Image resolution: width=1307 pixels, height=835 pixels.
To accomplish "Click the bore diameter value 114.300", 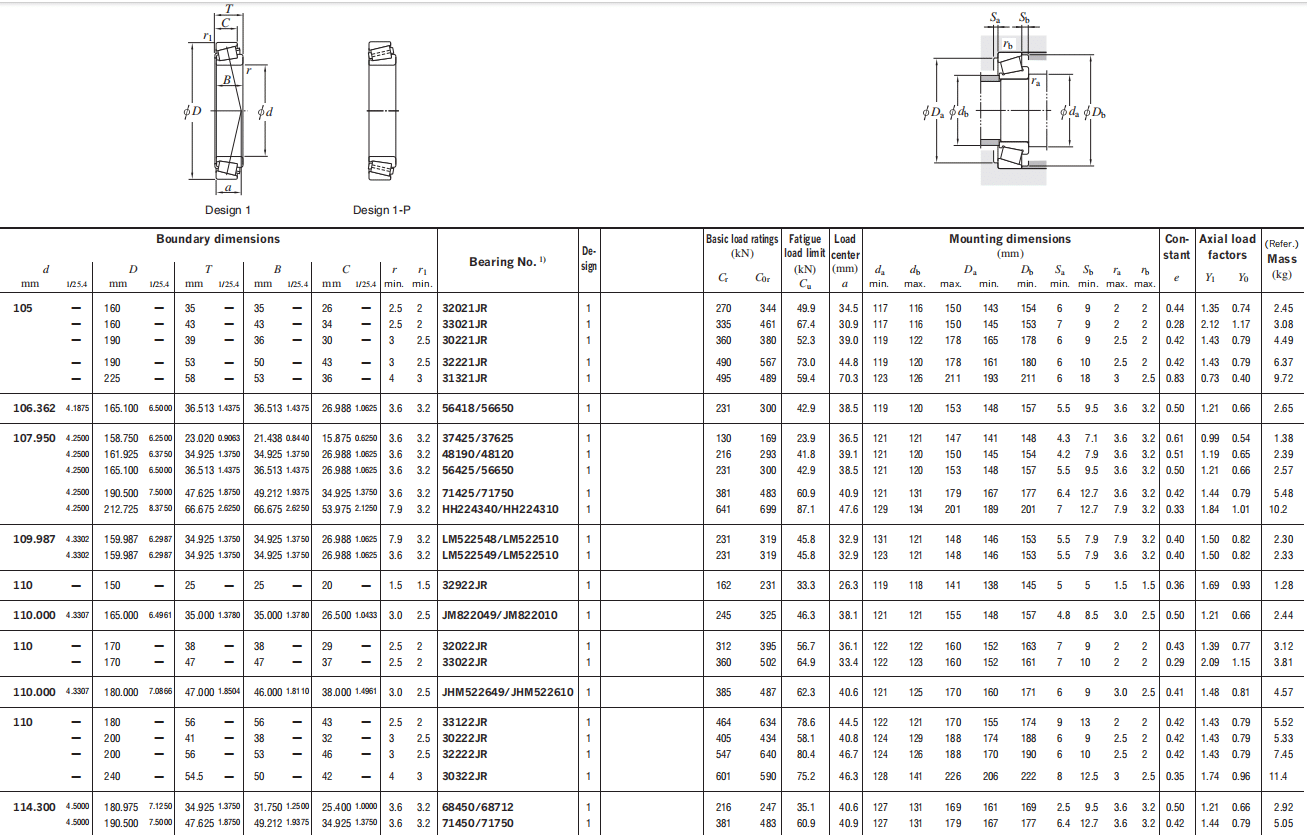I will 34,806.
